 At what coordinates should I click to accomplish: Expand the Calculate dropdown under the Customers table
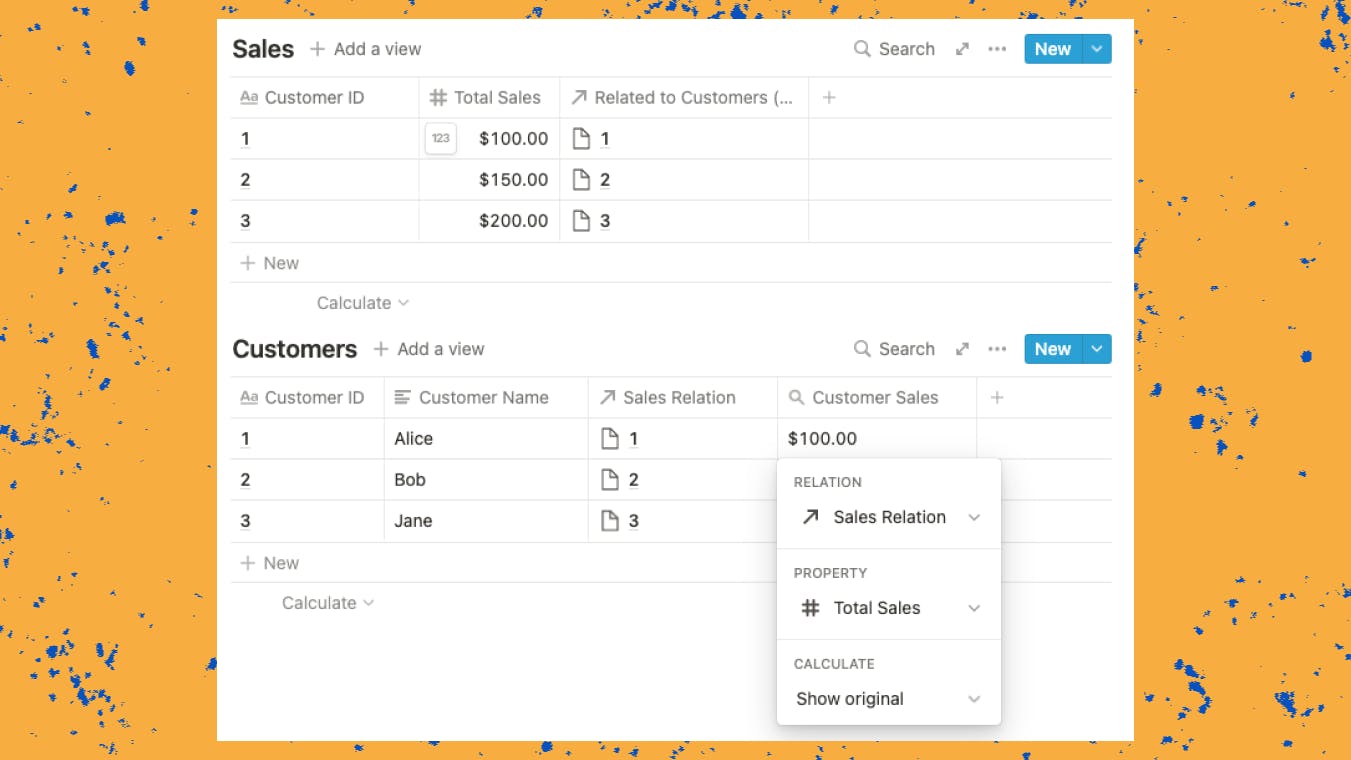pyautogui.click(x=328, y=602)
